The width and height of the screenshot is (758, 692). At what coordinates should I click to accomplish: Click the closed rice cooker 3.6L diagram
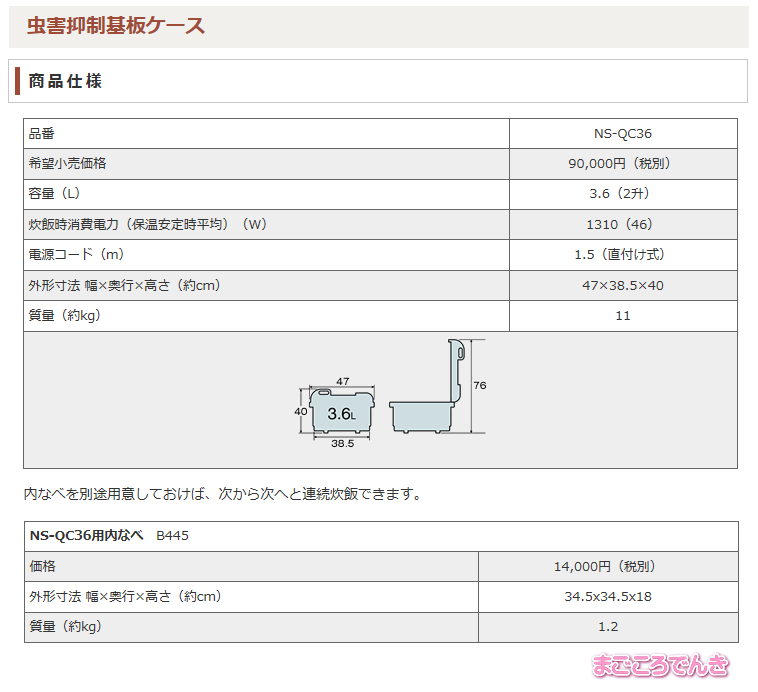tap(342, 410)
